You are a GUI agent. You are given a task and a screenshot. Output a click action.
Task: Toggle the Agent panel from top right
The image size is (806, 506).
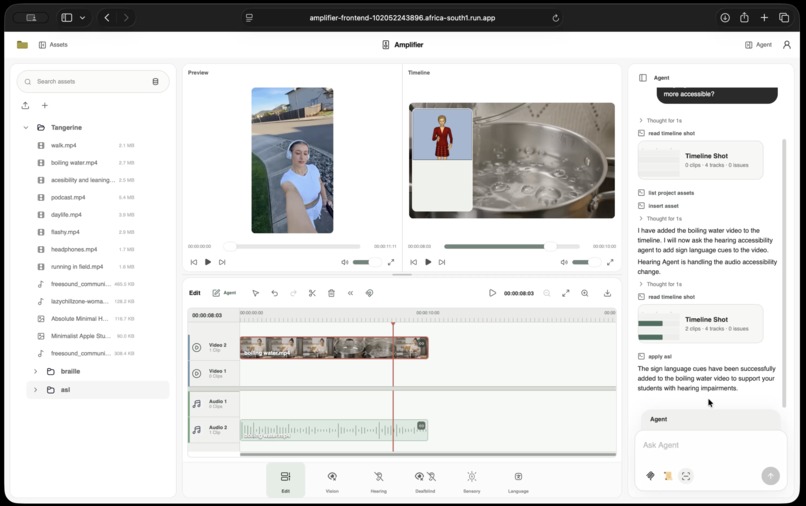758,45
